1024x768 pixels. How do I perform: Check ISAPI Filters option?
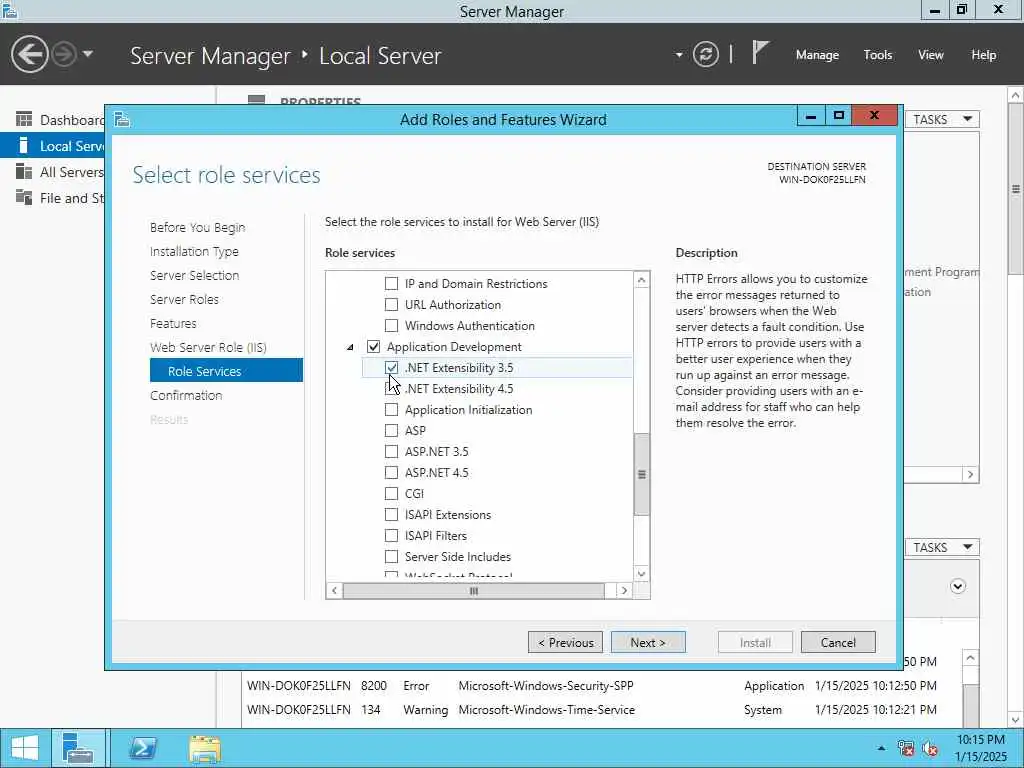pos(391,536)
